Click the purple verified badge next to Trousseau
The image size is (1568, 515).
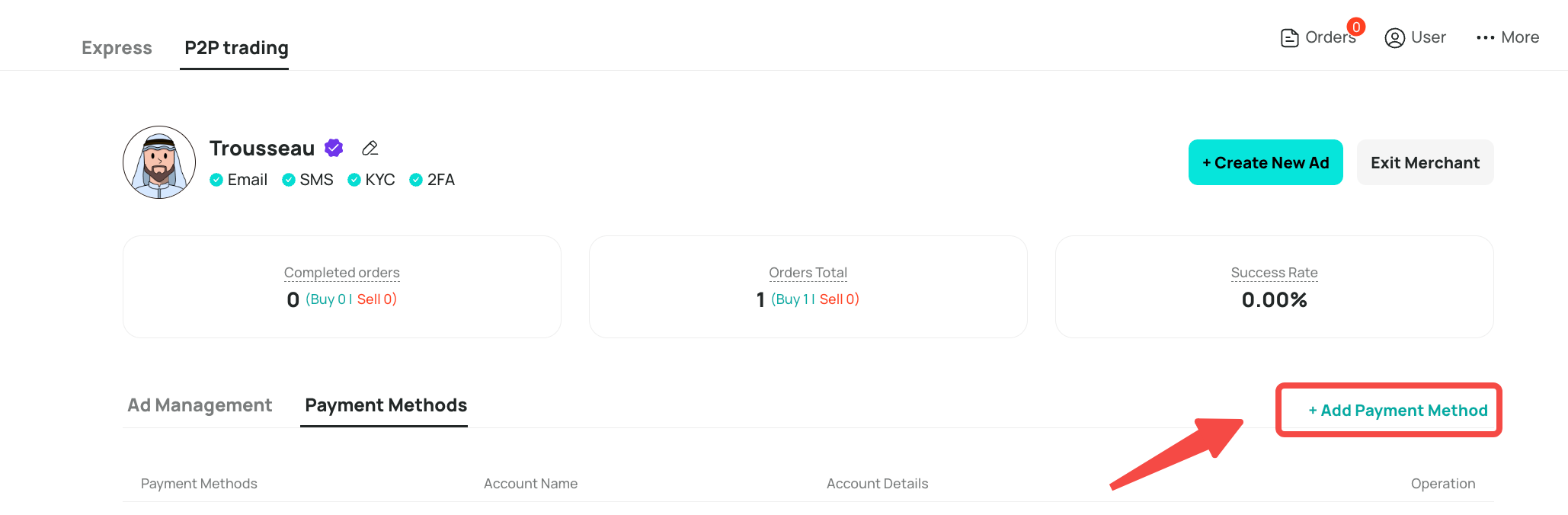334,148
